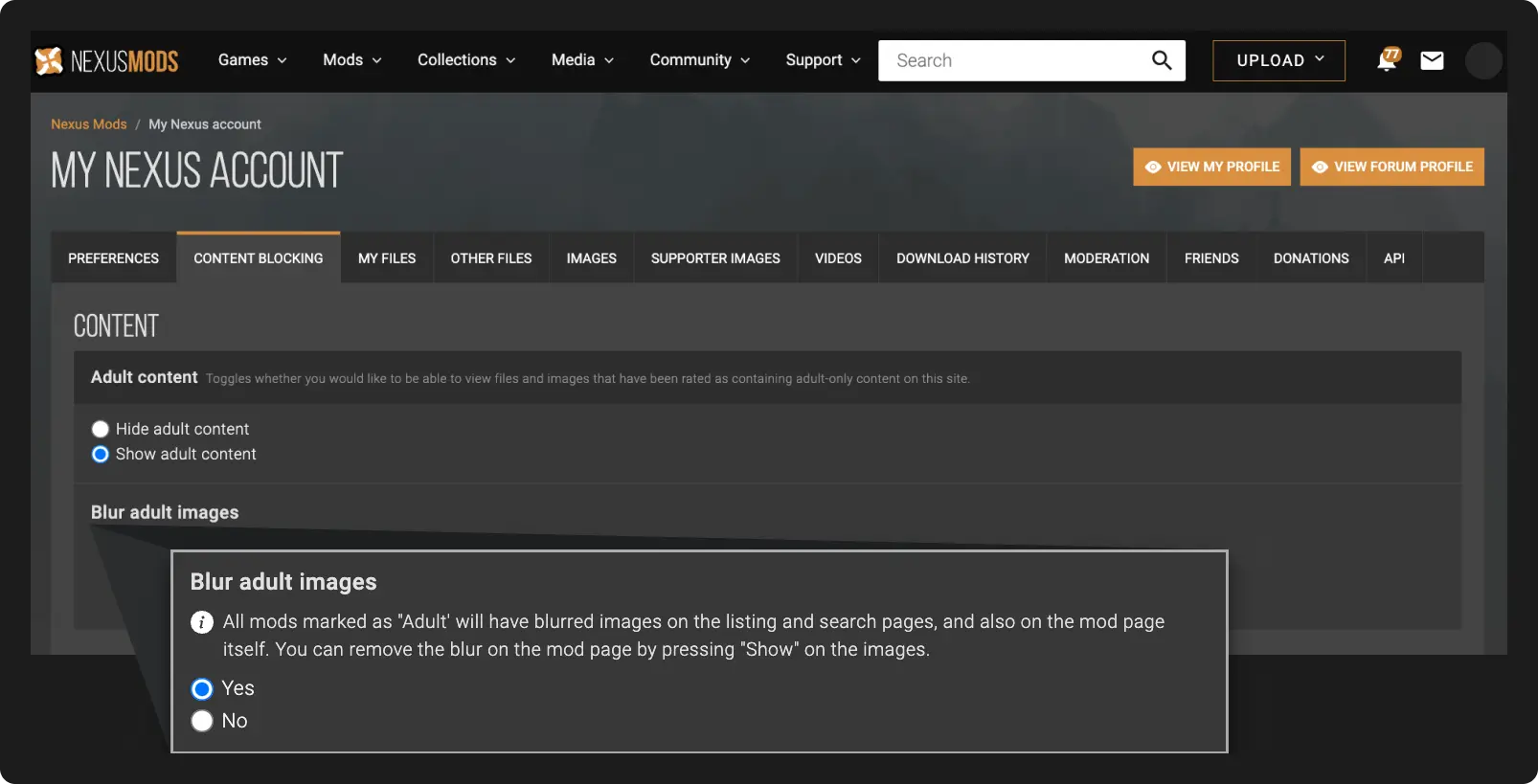Open the Download History tab
Screen dimensions: 1538x784
962,258
